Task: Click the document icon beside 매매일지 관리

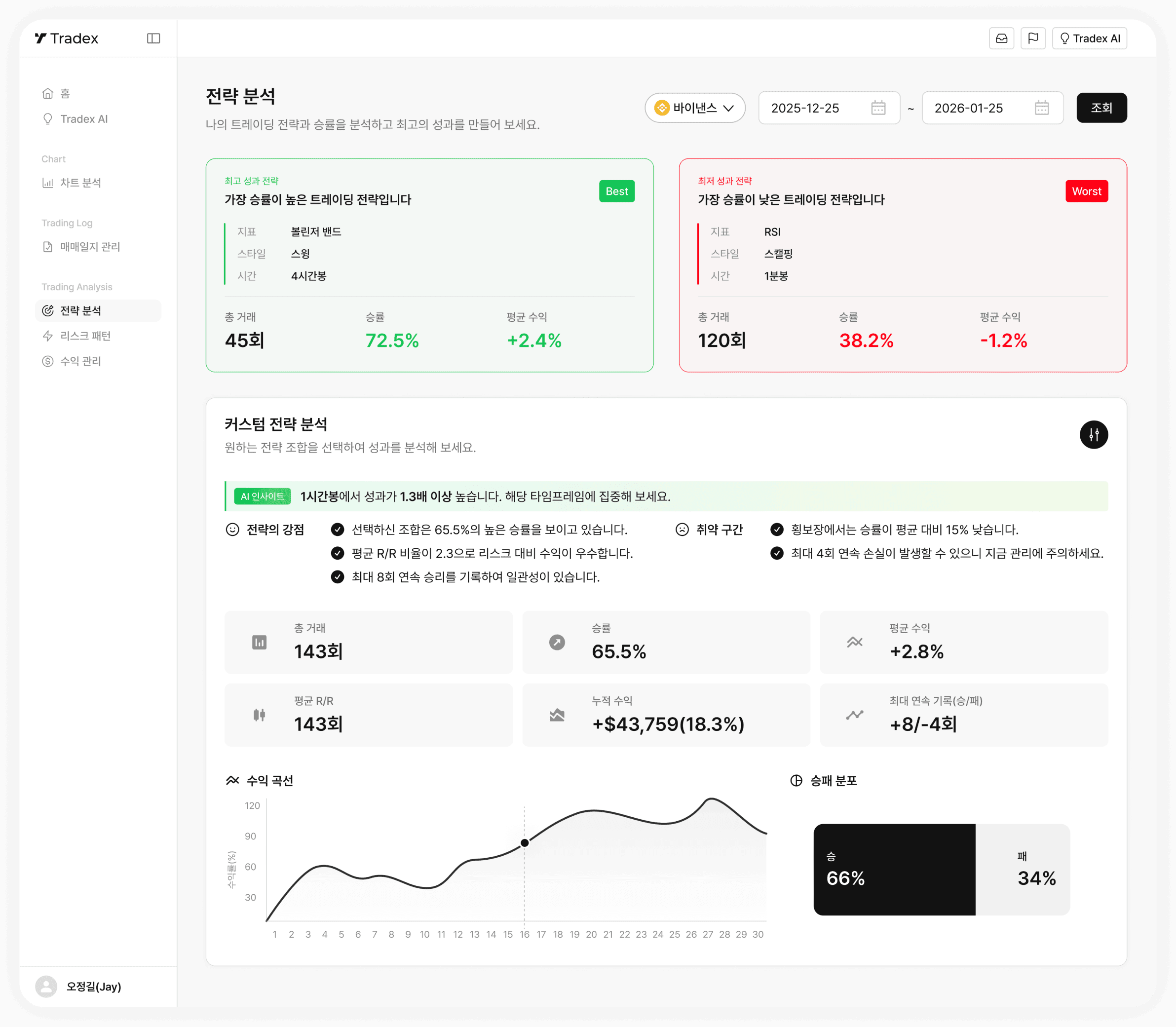Action: coord(47,246)
